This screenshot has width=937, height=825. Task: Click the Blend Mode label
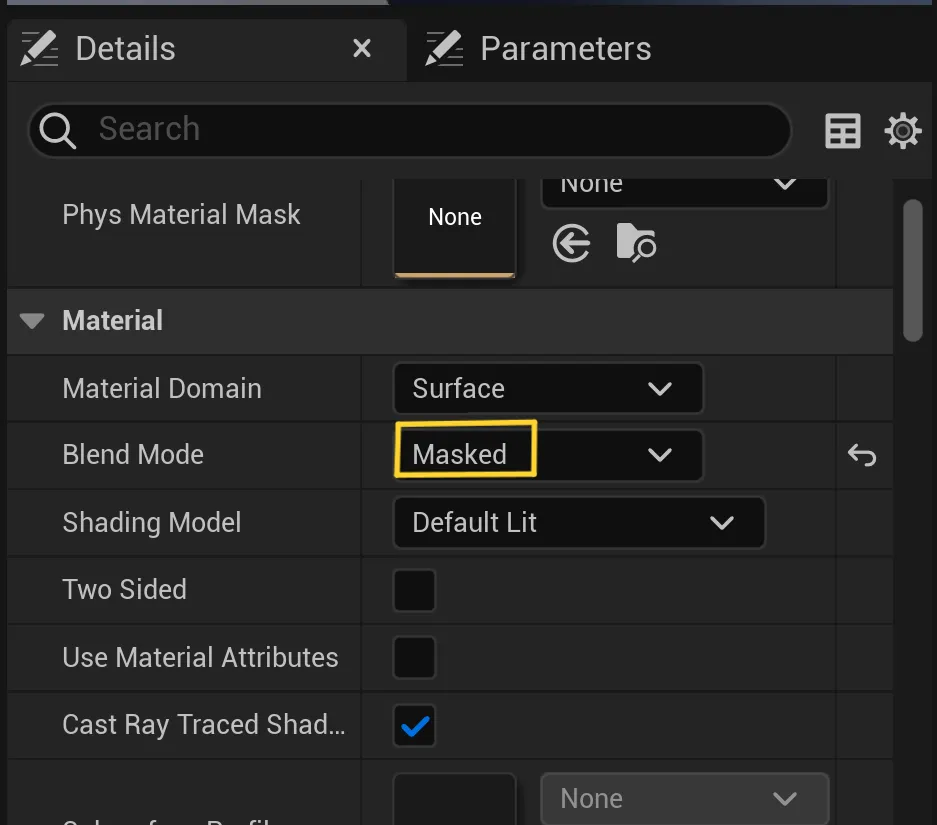(x=133, y=455)
